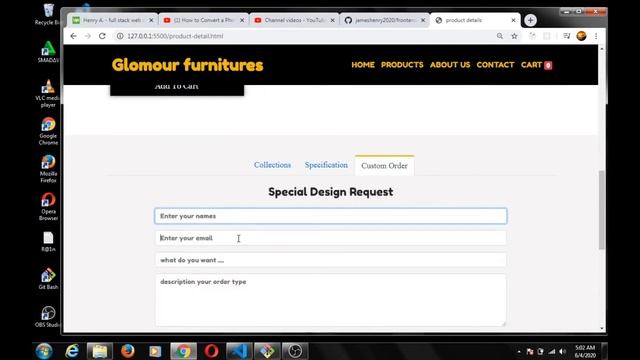Open the Git taskbar icon
This screenshot has height=360, width=640.
pos(267,351)
